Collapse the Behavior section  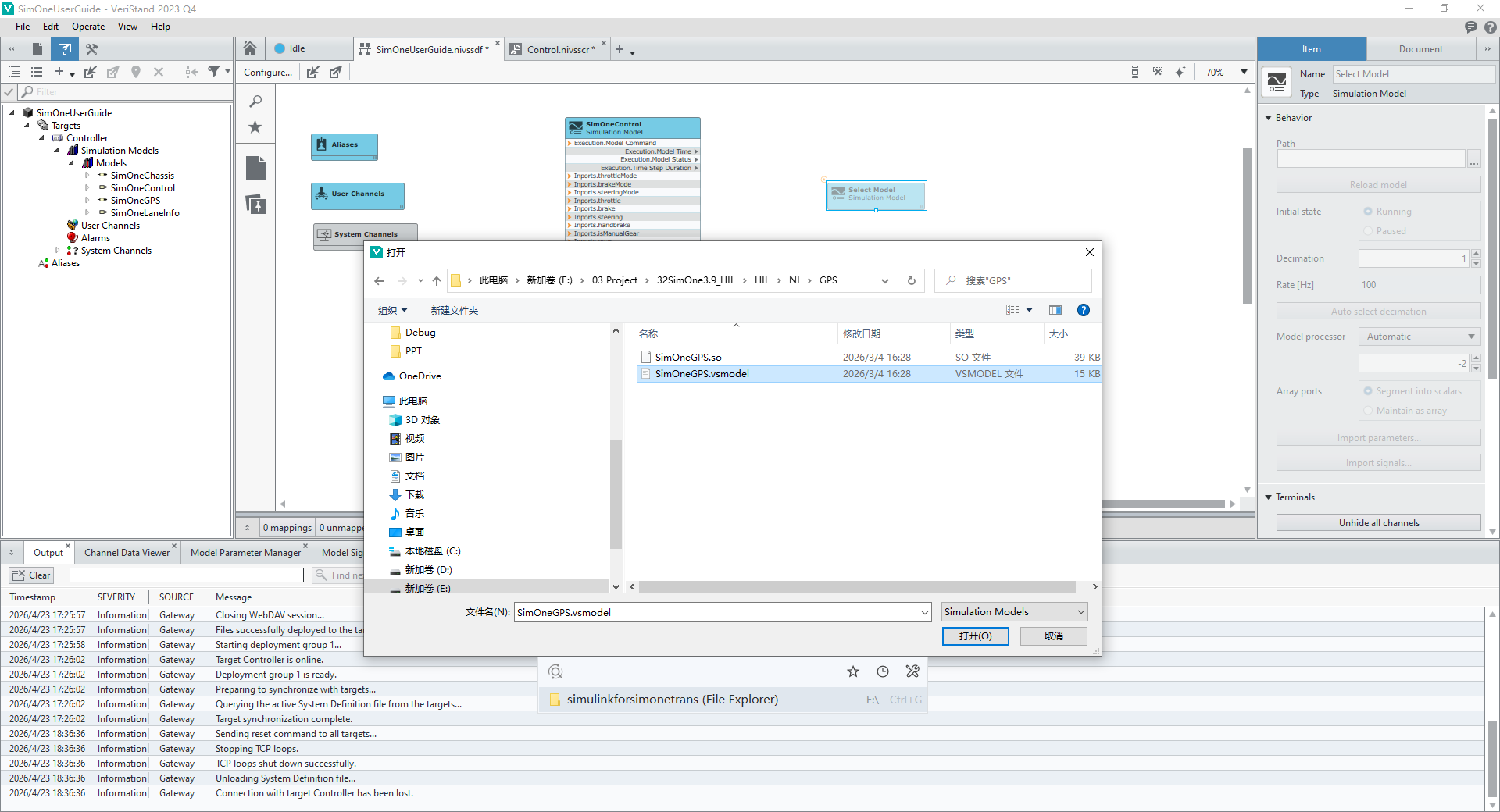click(1268, 118)
